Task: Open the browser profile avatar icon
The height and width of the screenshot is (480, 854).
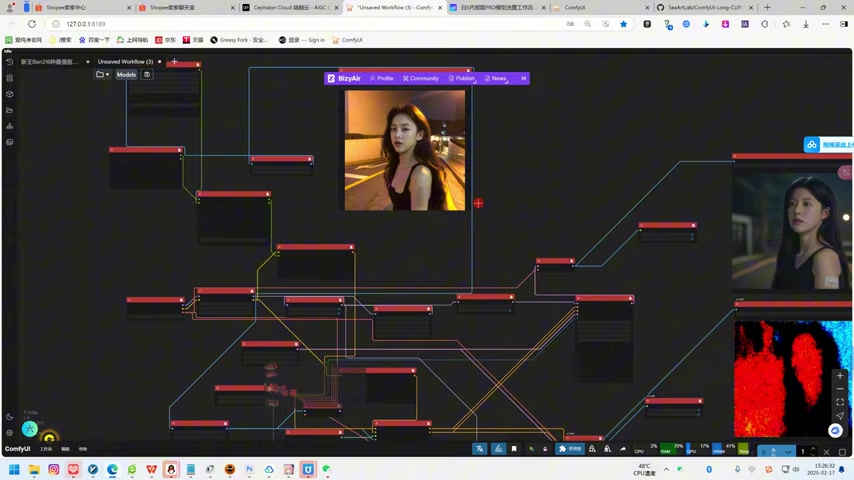Action: click(x=10, y=8)
